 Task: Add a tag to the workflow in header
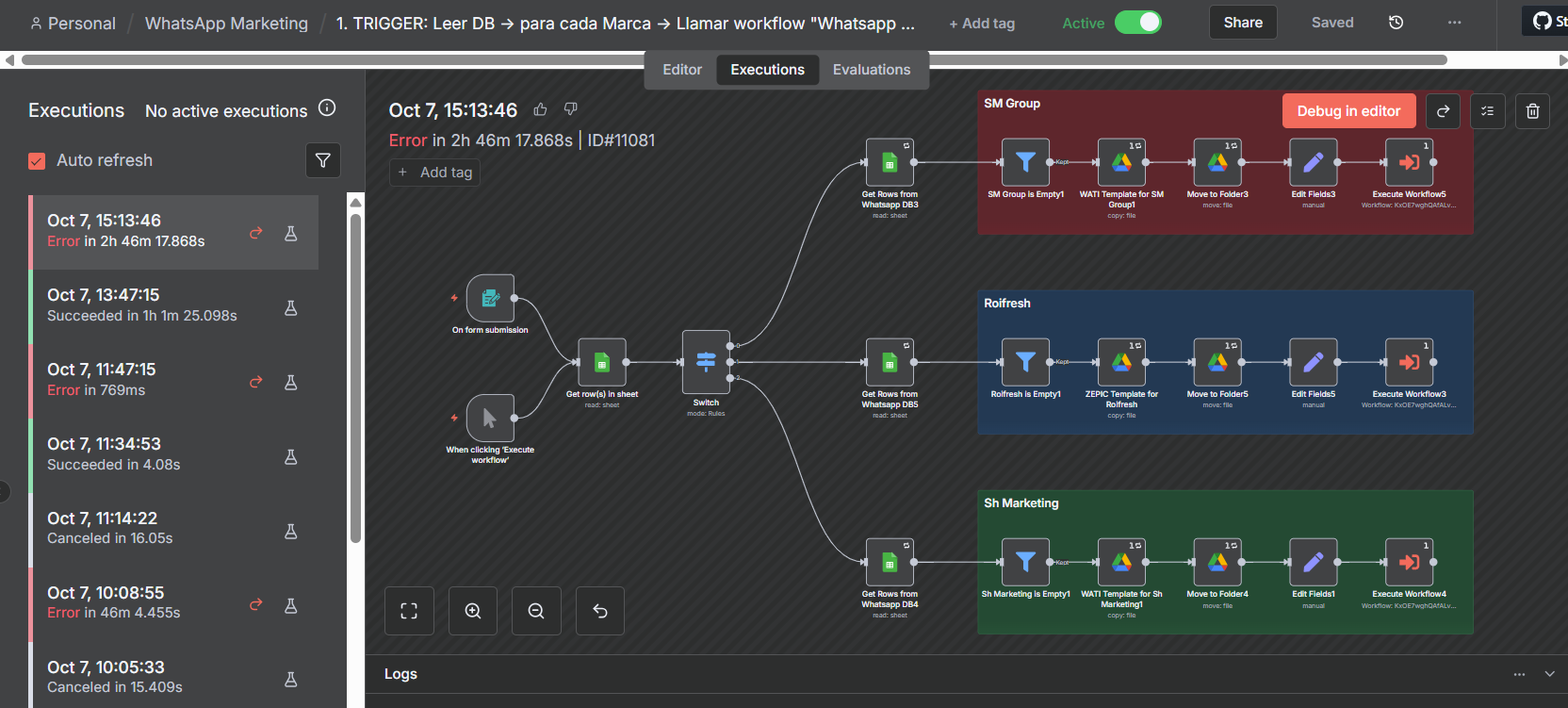point(982,24)
